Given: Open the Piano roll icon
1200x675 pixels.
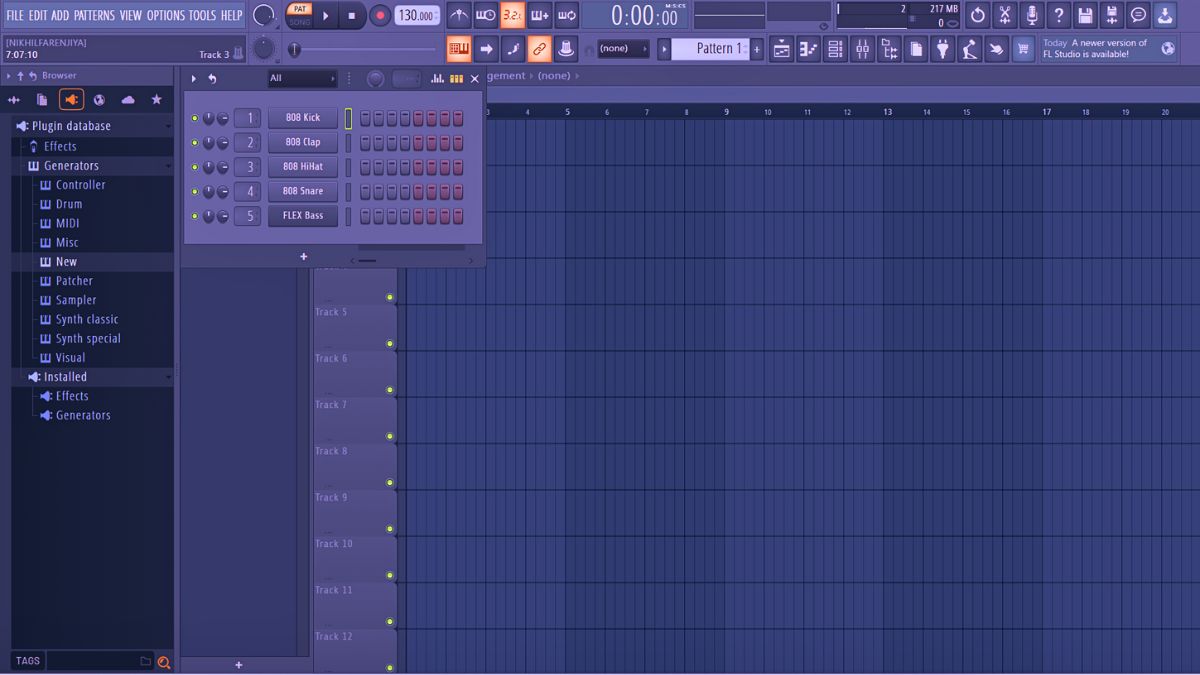Looking at the screenshot, I should [808, 48].
